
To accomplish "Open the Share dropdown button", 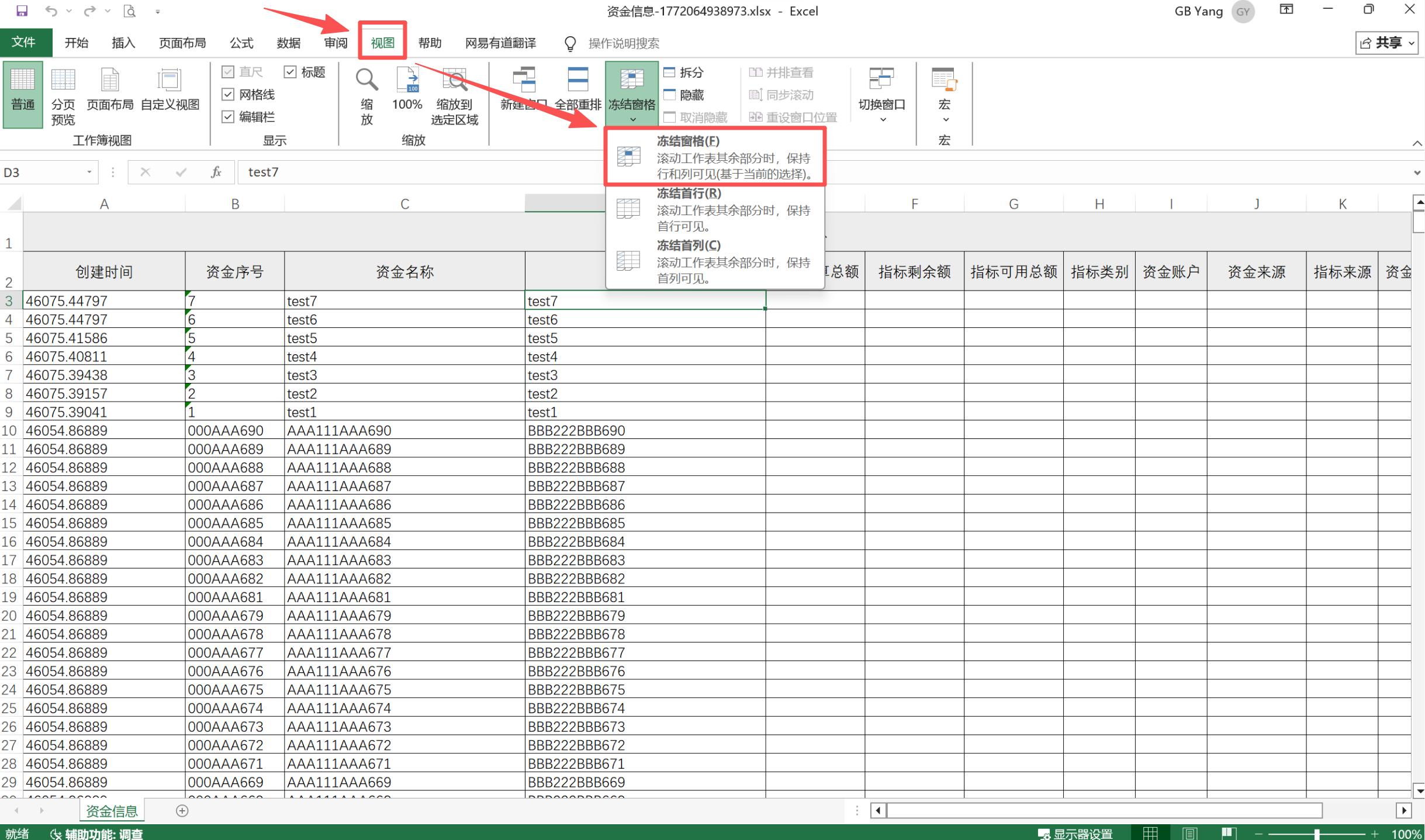I will (1386, 43).
